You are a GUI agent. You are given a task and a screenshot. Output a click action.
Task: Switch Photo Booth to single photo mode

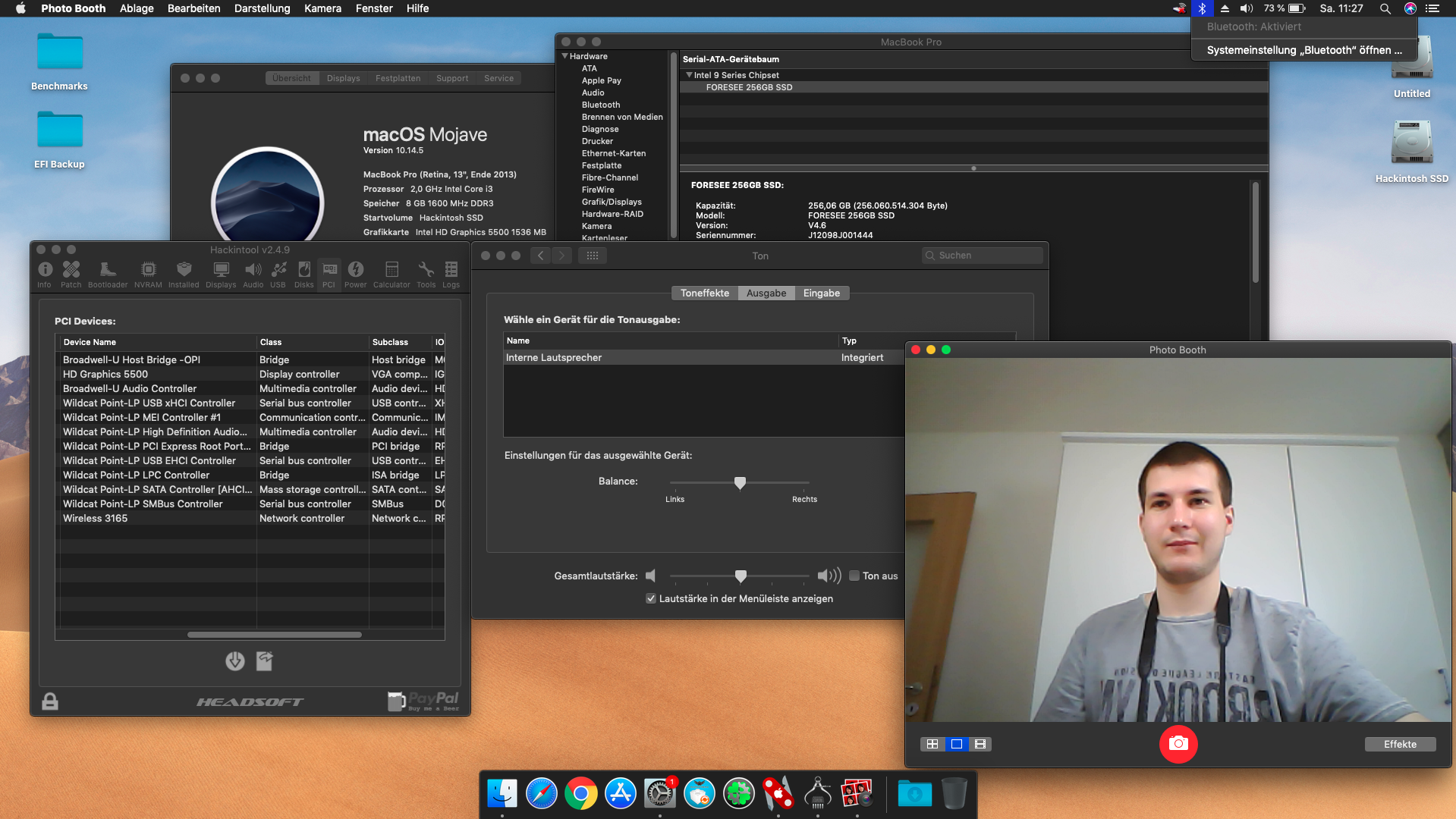957,744
